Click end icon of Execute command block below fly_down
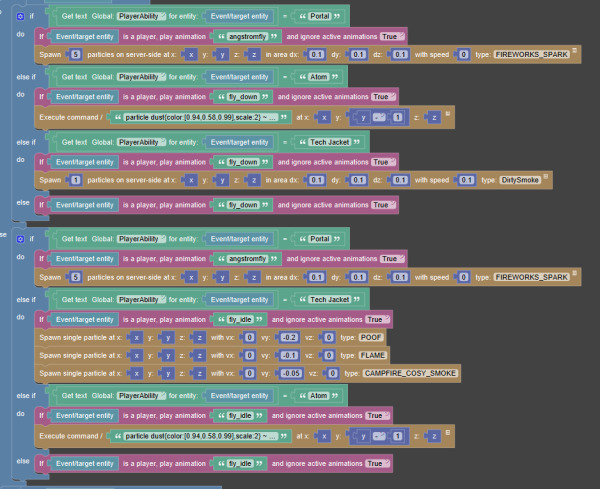This screenshot has width=600, height=489. click(448, 114)
